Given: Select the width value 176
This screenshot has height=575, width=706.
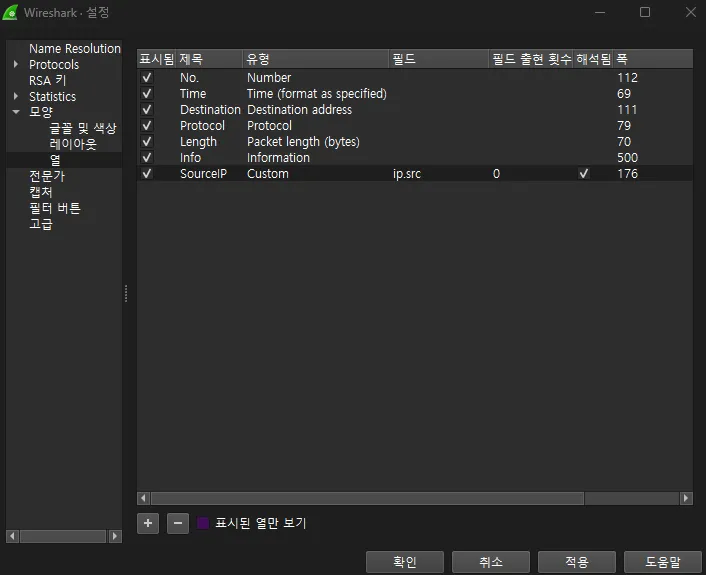Looking at the screenshot, I should (627, 174).
